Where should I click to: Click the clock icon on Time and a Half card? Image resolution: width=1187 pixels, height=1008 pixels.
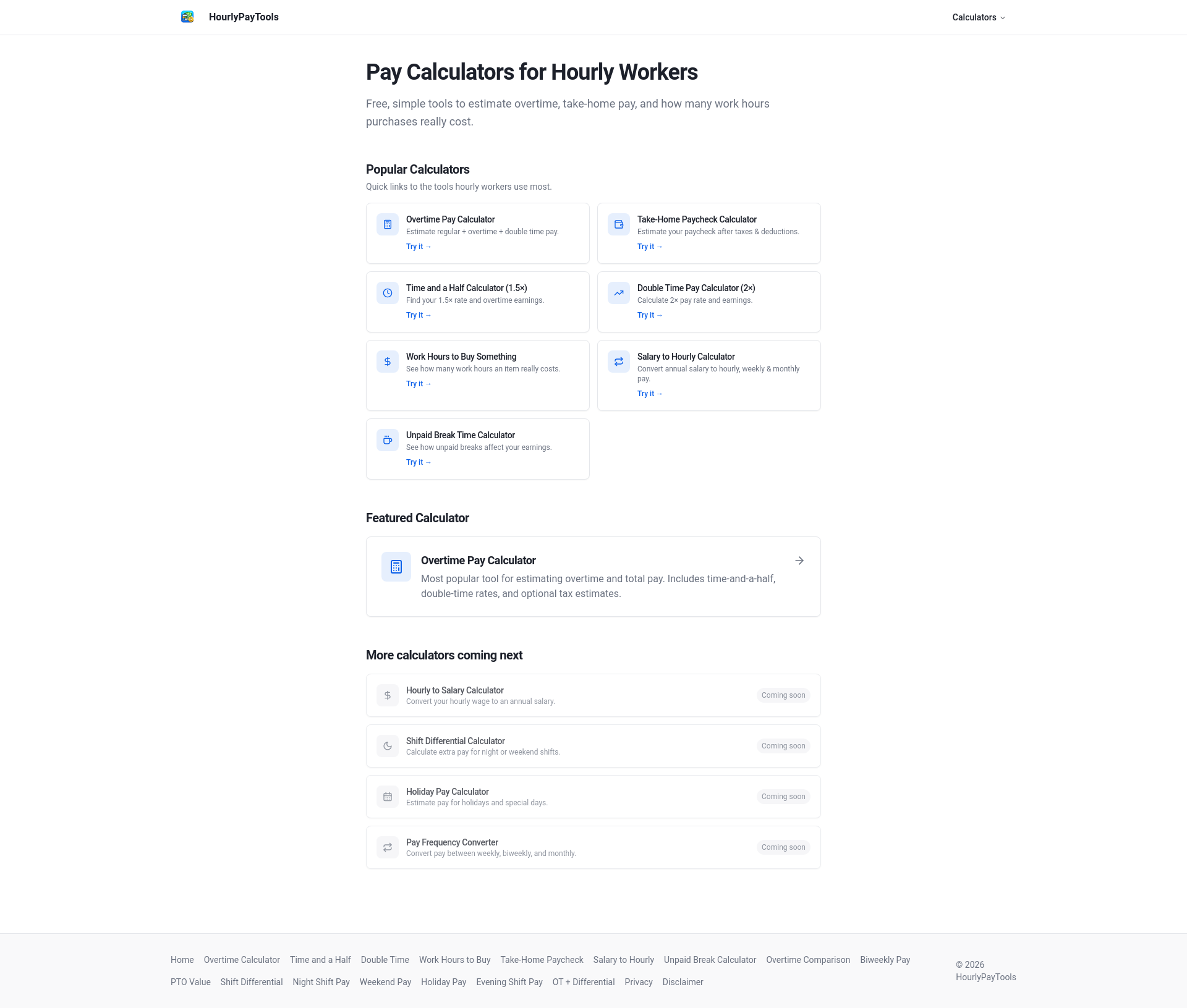[x=388, y=293]
